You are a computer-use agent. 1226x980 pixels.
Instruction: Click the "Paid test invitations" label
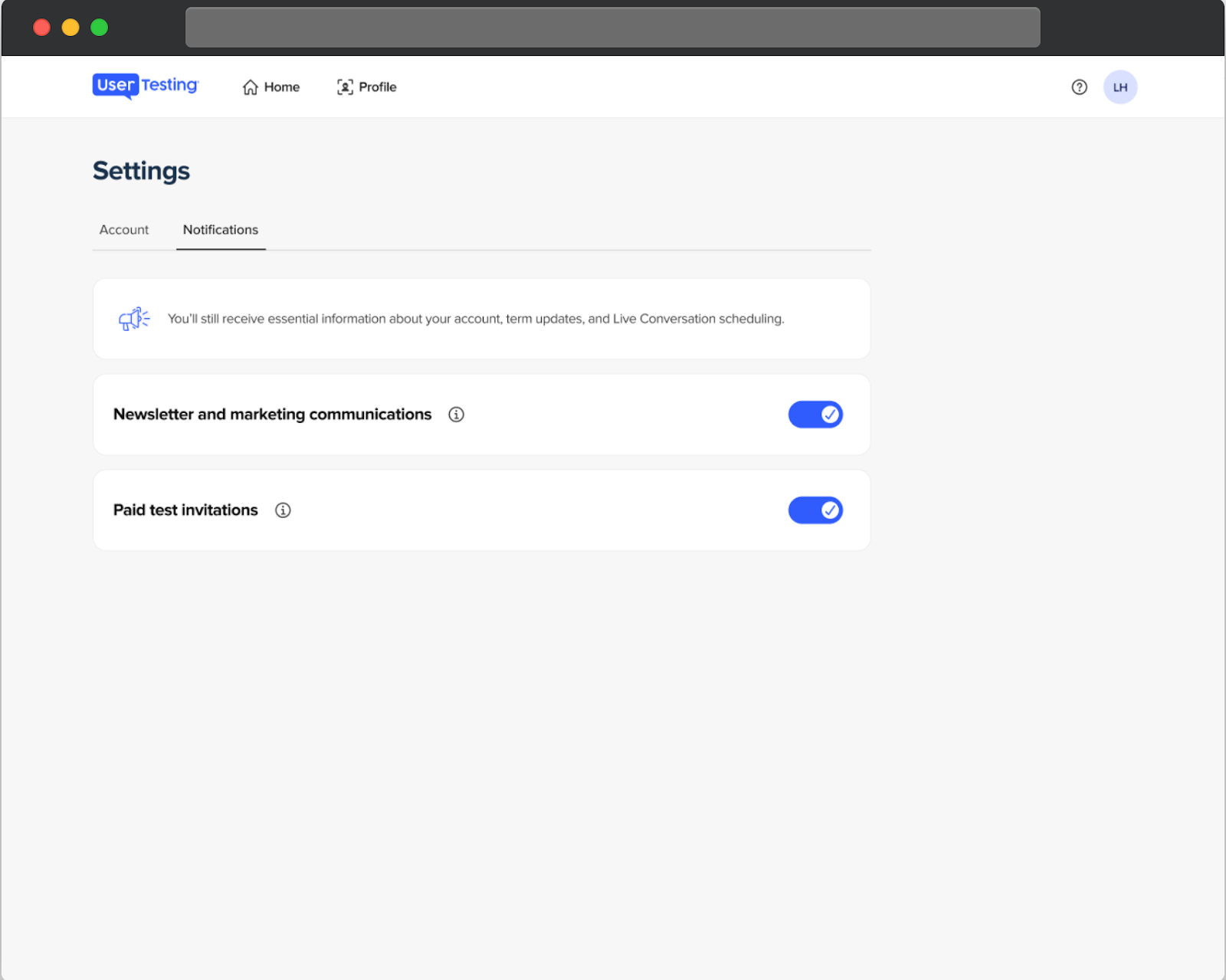click(185, 510)
